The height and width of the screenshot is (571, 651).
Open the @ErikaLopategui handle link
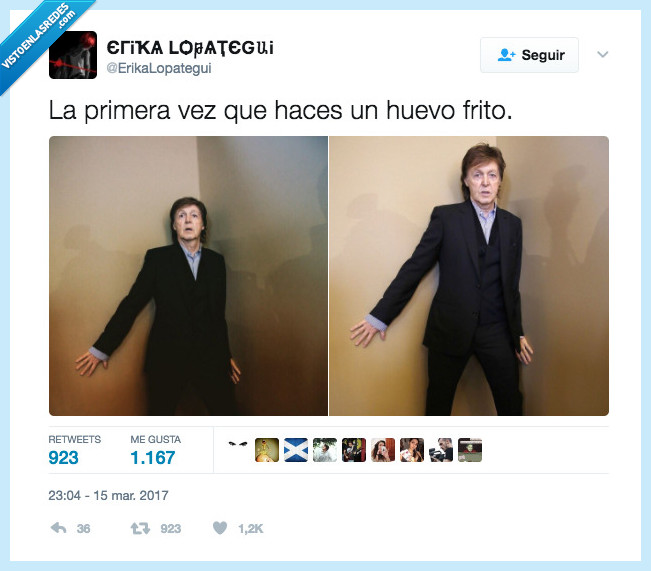pos(159,68)
